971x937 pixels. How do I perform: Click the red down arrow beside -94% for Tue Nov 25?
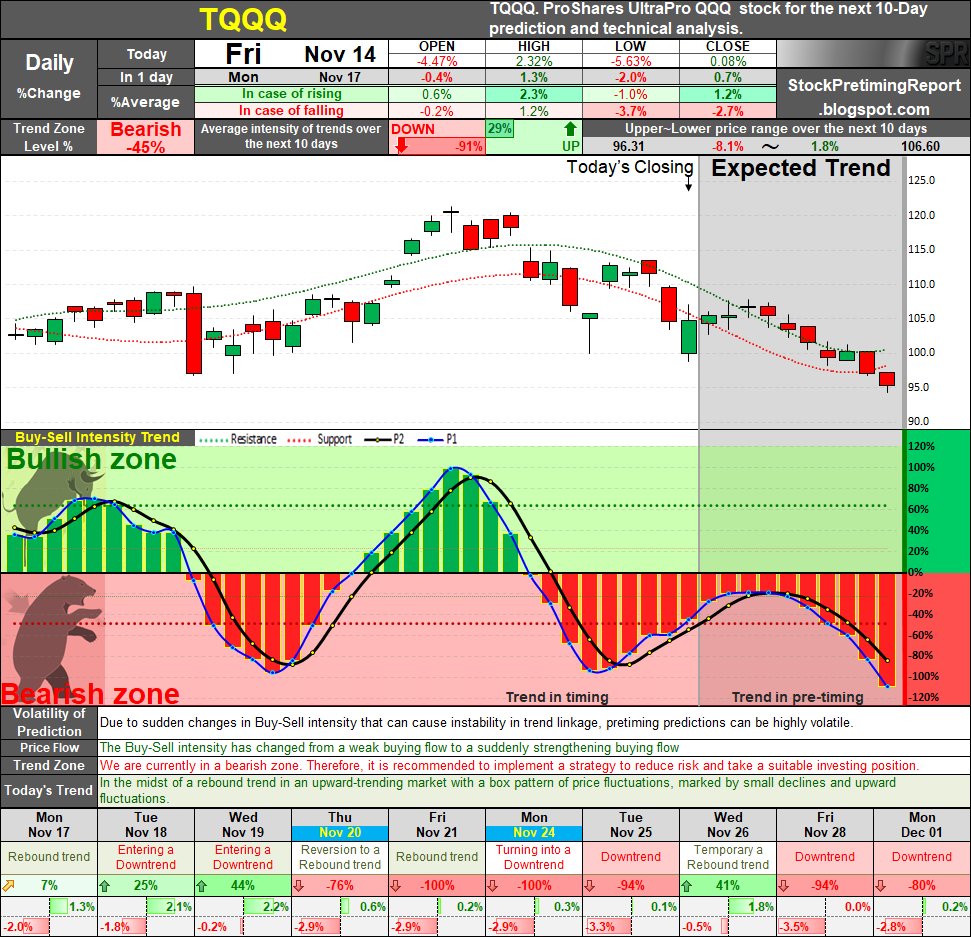[590, 886]
